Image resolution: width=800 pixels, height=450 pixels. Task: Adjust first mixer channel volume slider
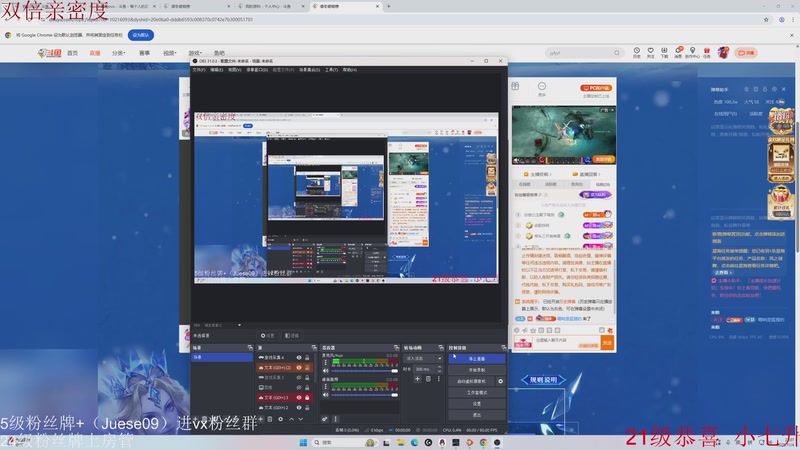click(x=364, y=371)
